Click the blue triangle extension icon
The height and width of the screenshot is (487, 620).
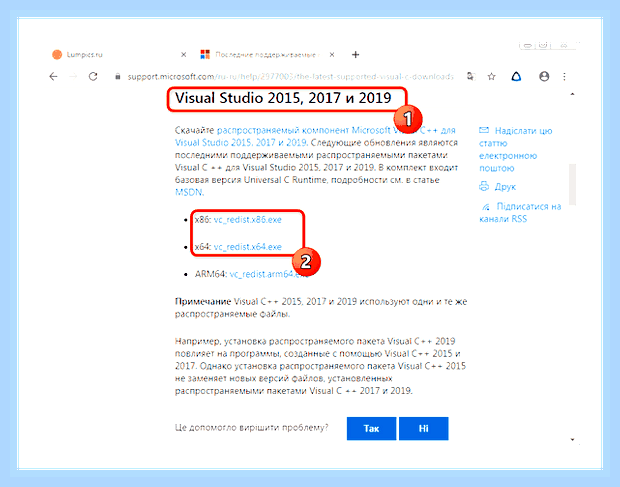[x=516, y=76]
